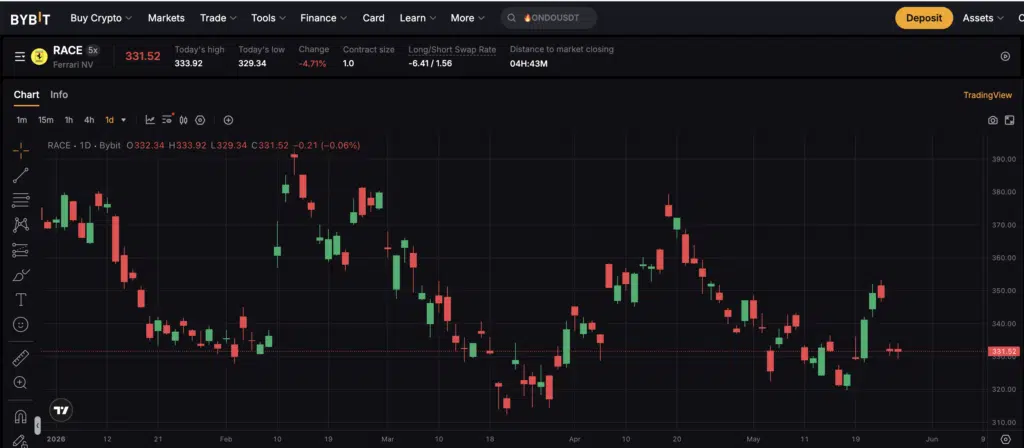1024x448 pixels.
Task: Click the -4.71% change value
Action: coord(312,64)
